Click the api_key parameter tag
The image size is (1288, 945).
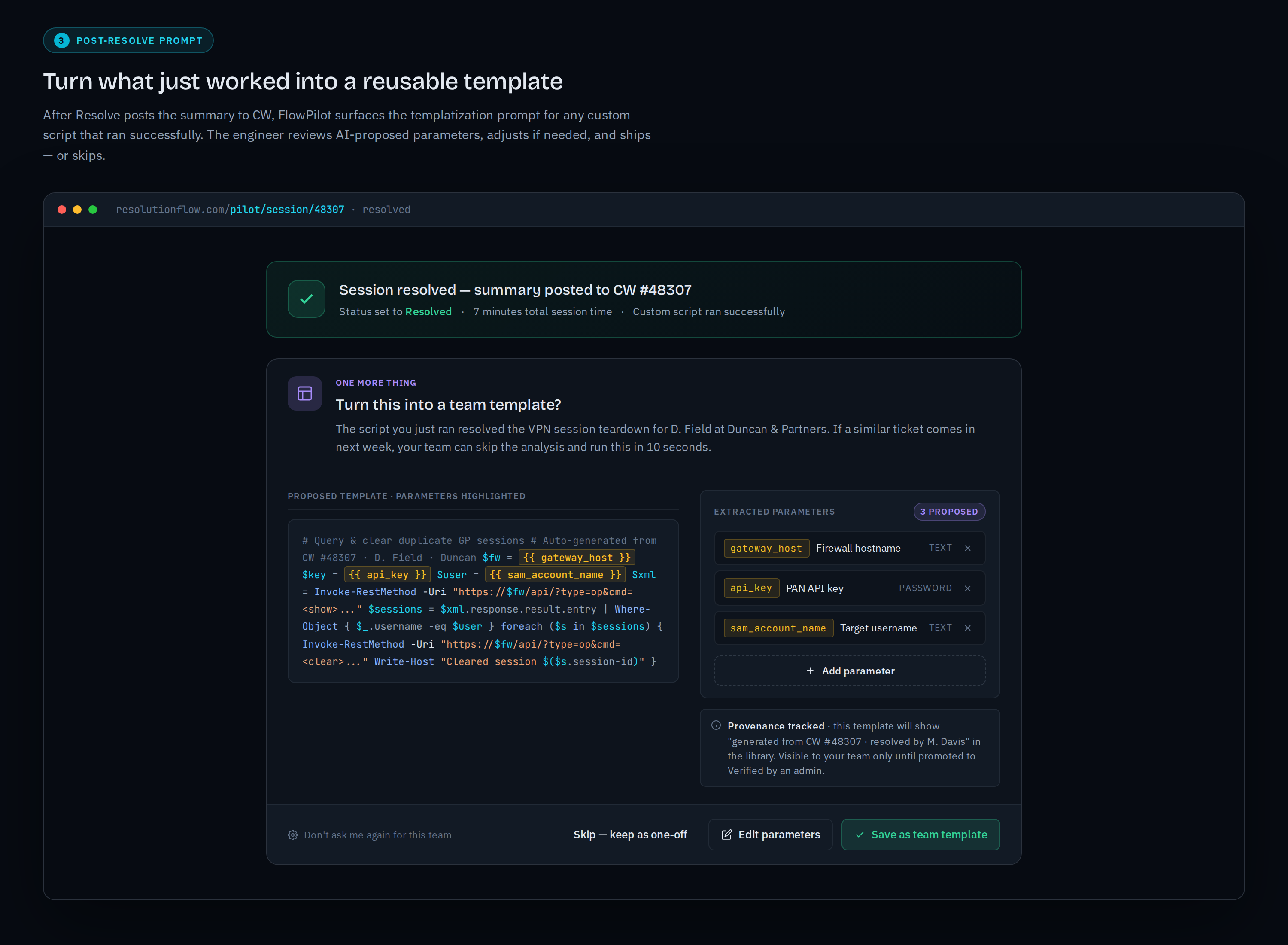click(751, 588)
